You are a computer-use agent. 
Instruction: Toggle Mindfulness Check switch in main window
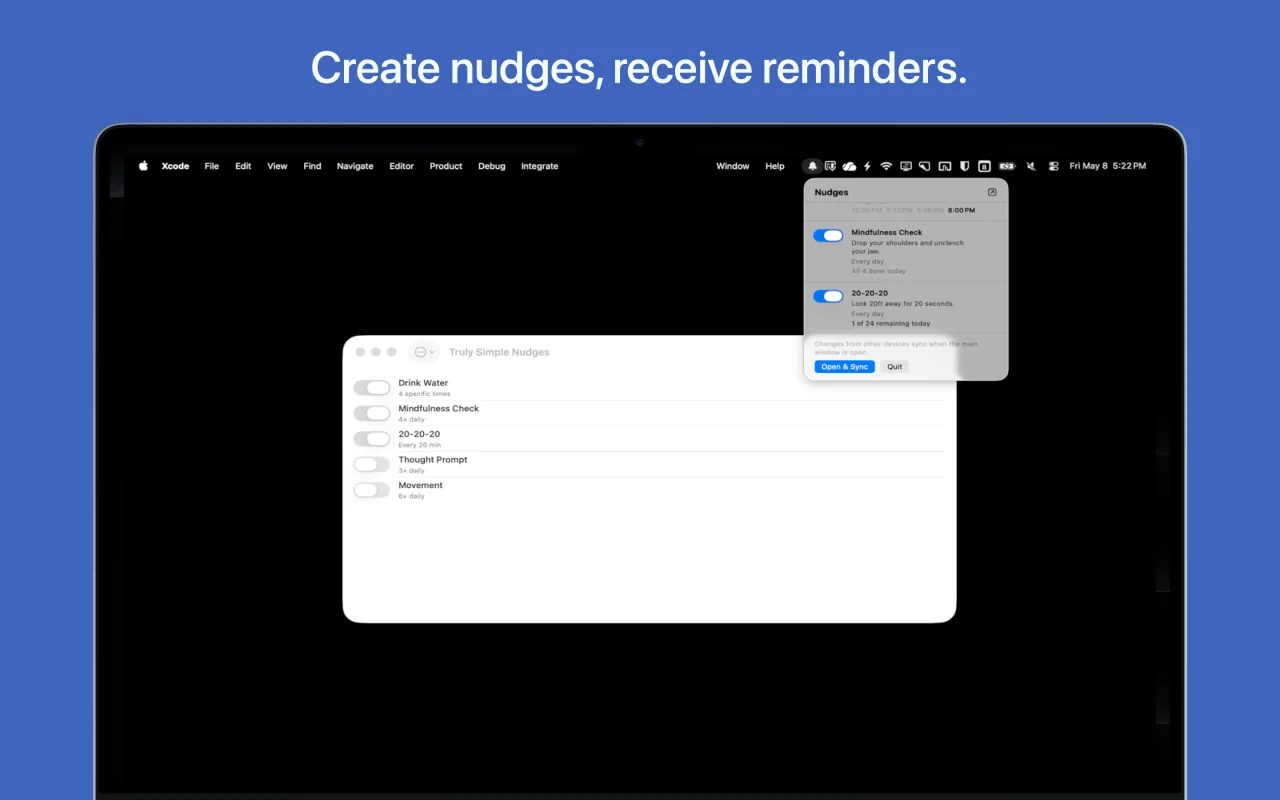372,413
